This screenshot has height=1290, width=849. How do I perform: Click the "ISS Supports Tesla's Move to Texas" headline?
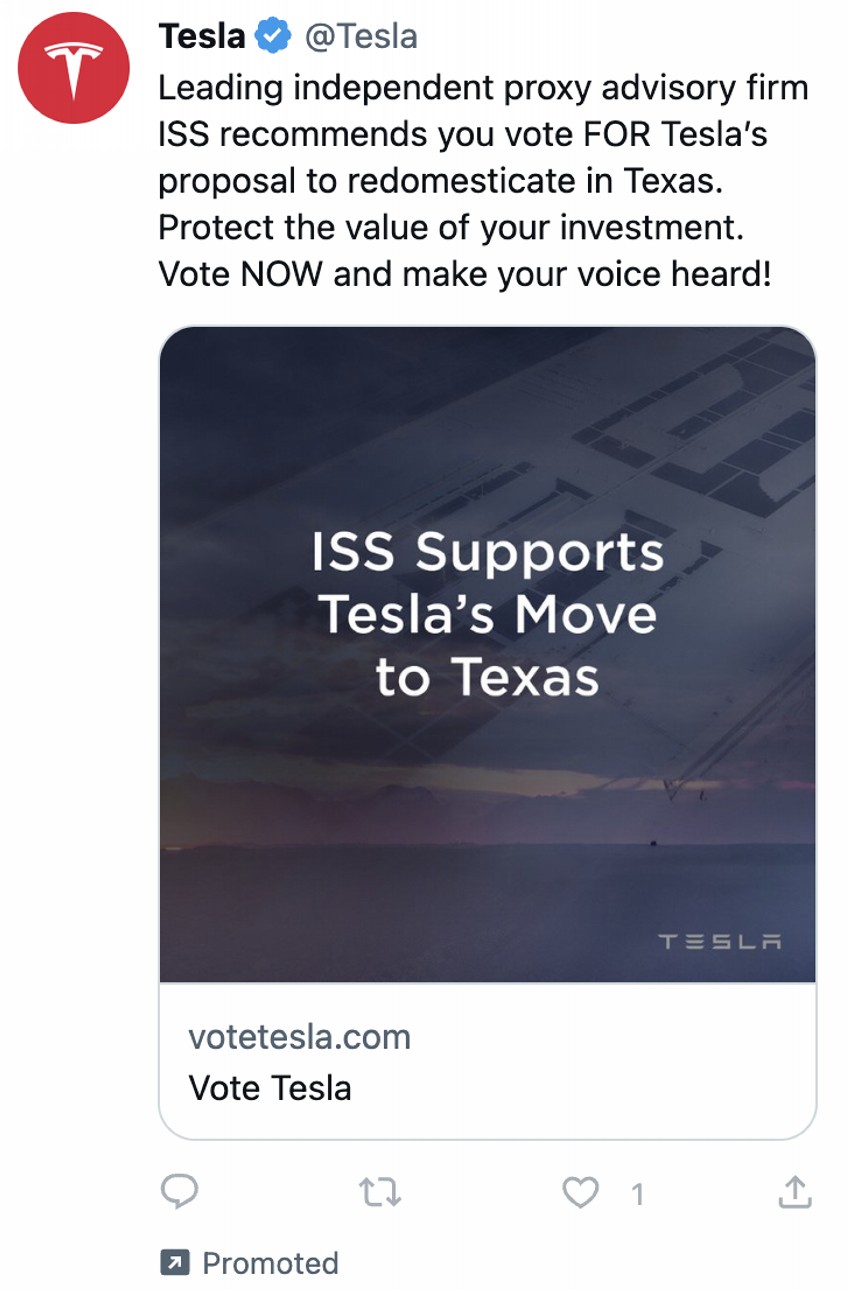487,614
